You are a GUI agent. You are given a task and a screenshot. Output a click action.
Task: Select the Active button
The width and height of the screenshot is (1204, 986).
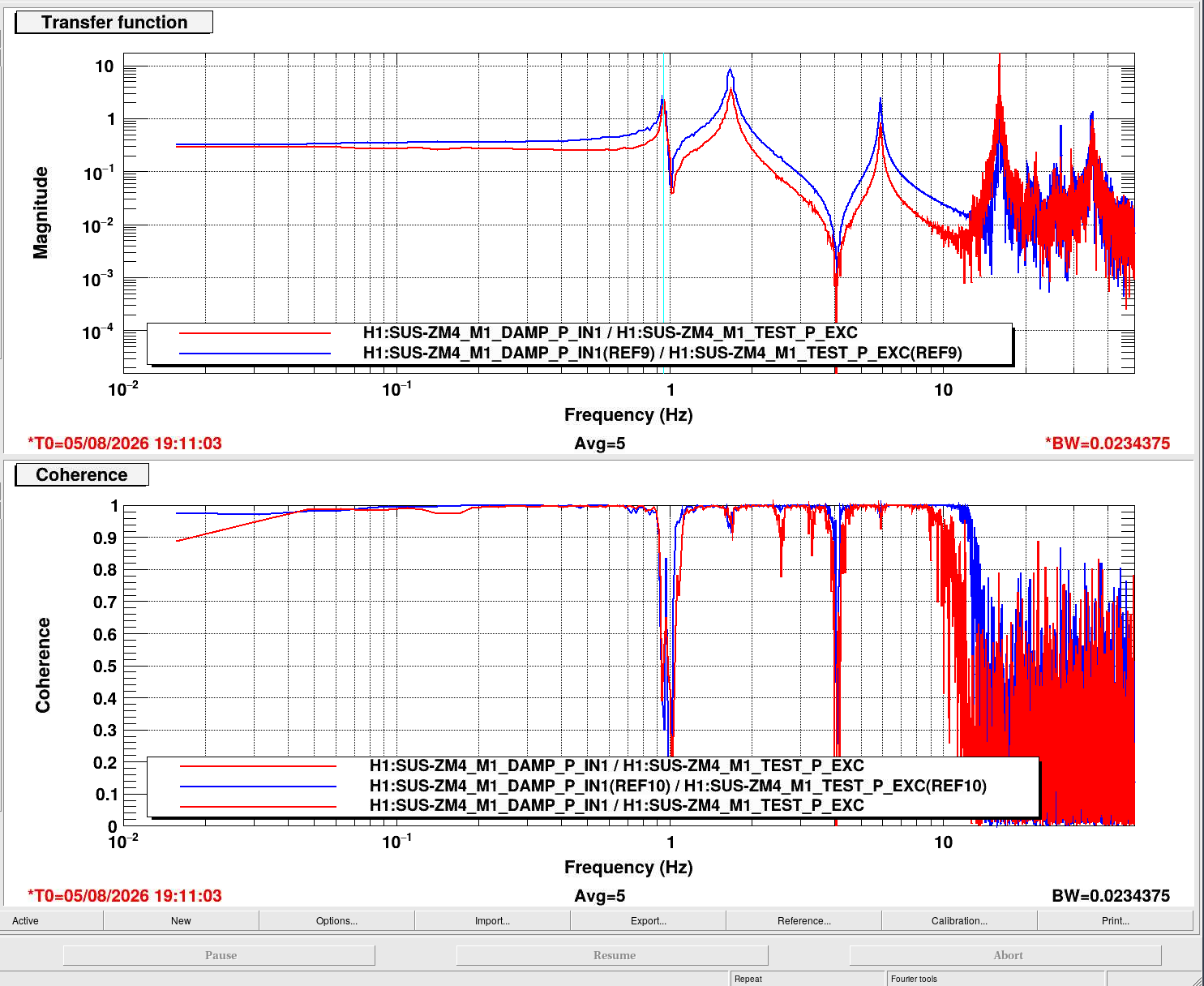51,920
